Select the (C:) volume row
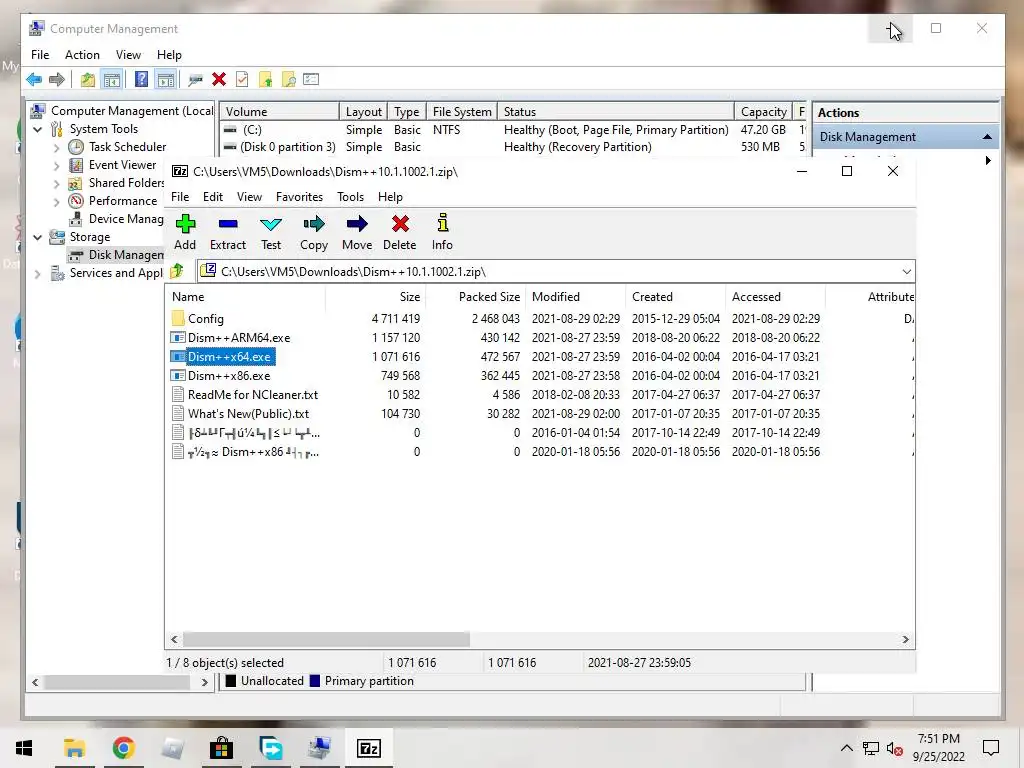 (514, 130)
